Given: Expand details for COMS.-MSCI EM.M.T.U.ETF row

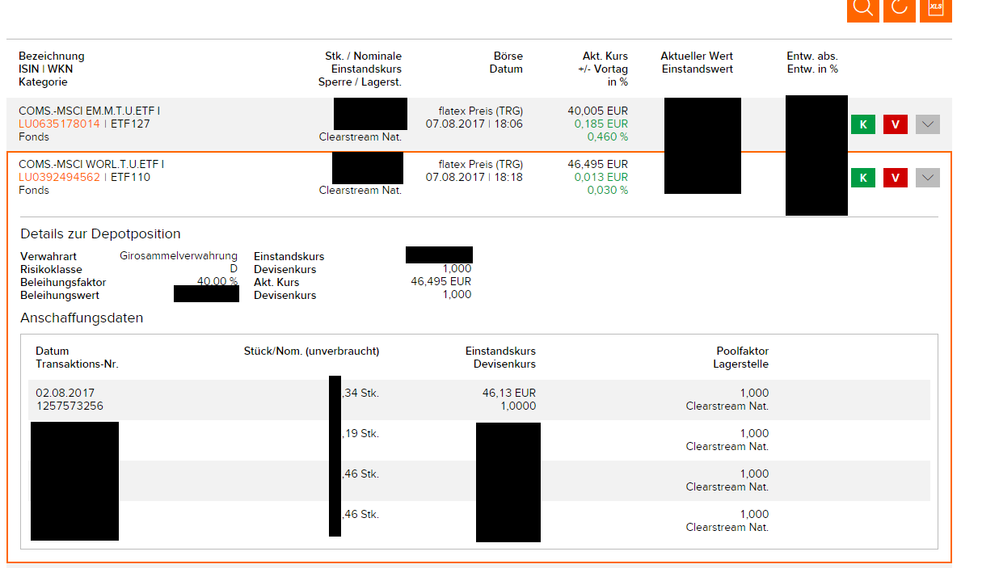Looking at the screenshot, I should coord(927,124).
